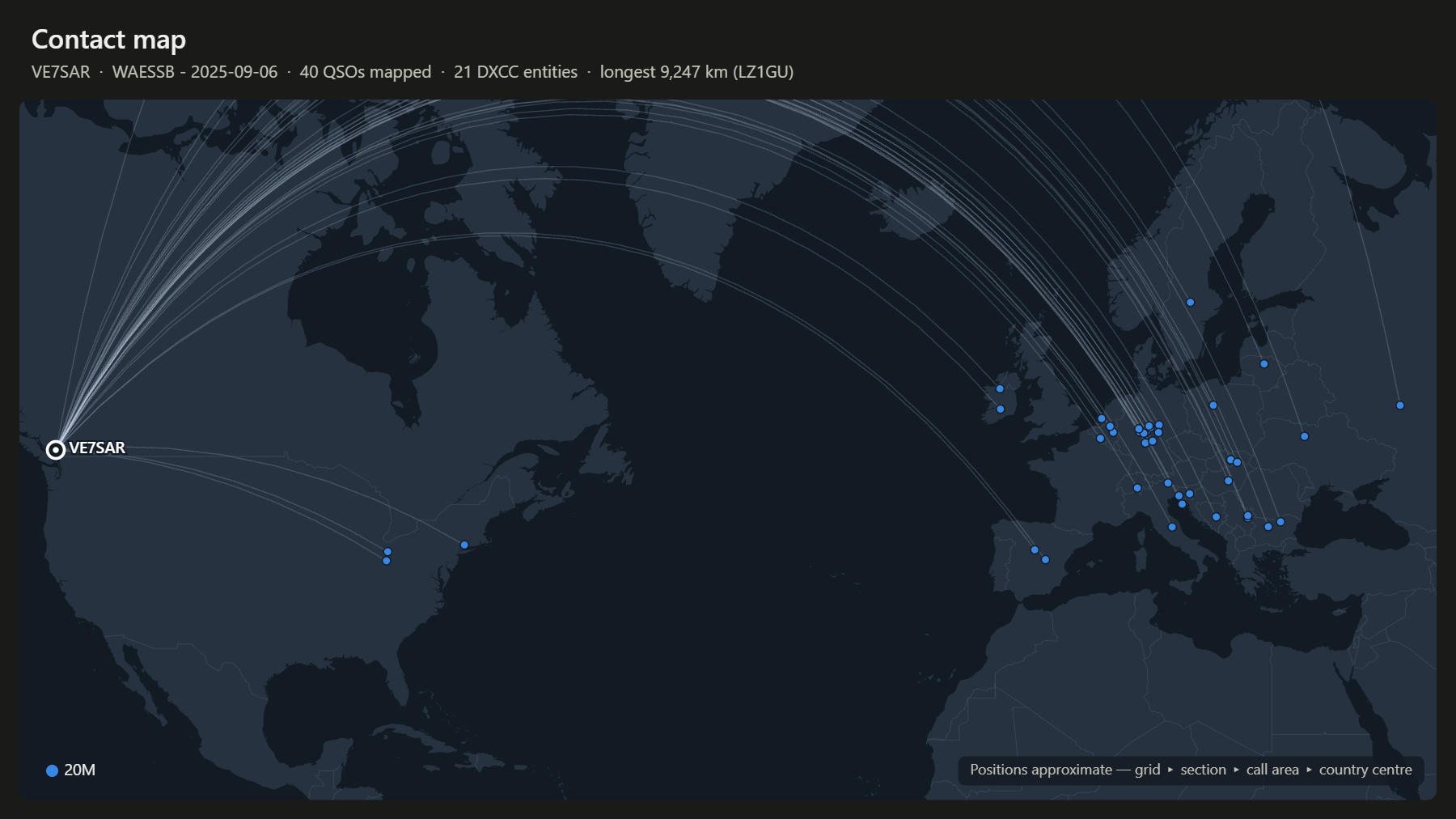Select the WAESSB - 2025-09-06 contest text
Image resolution: width=1456 pixels, height=819 pixels.
195,72
